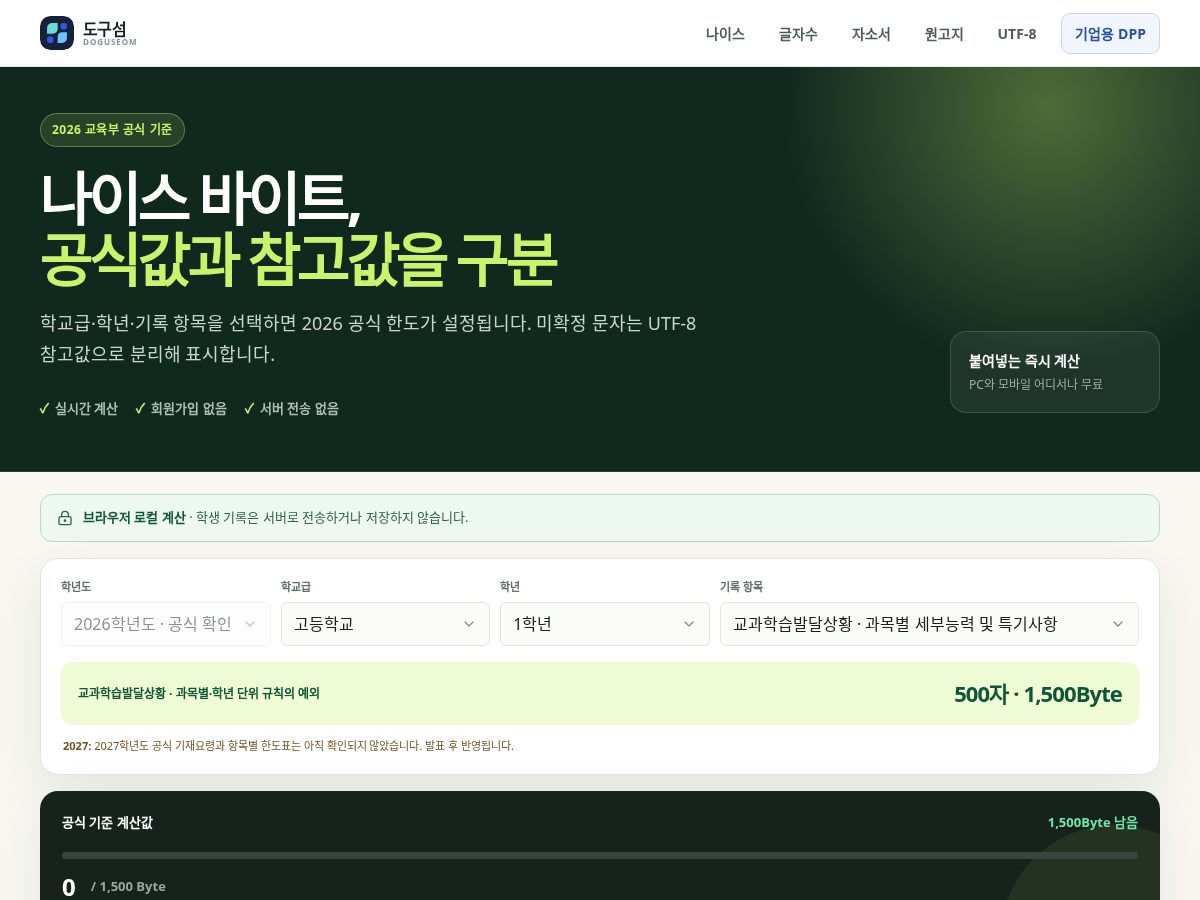Image resolution: width=1200 pixels, height=900 pixels.
Task: Click the lock icon in privacy banner
Action: (x=65, y=518)
